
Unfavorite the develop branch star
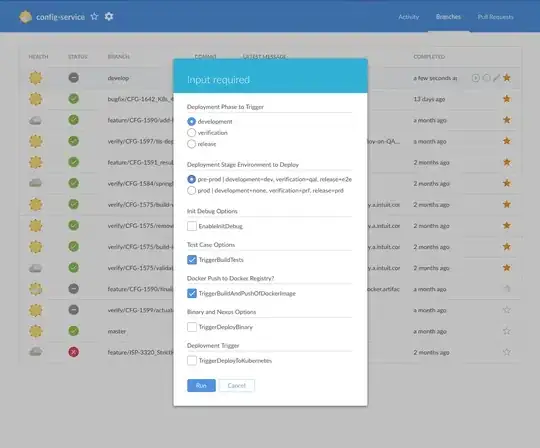(507, 78)
